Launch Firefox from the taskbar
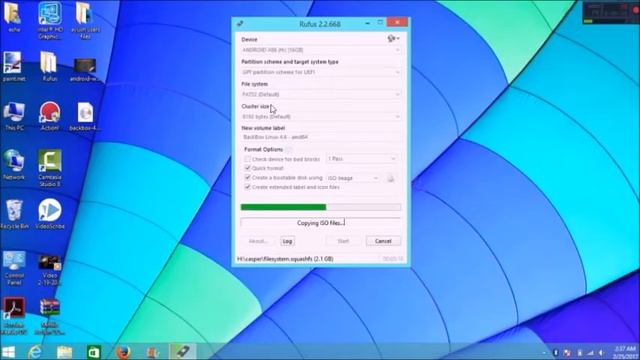This screenshot has height=360, width=640. pos(123,351)
